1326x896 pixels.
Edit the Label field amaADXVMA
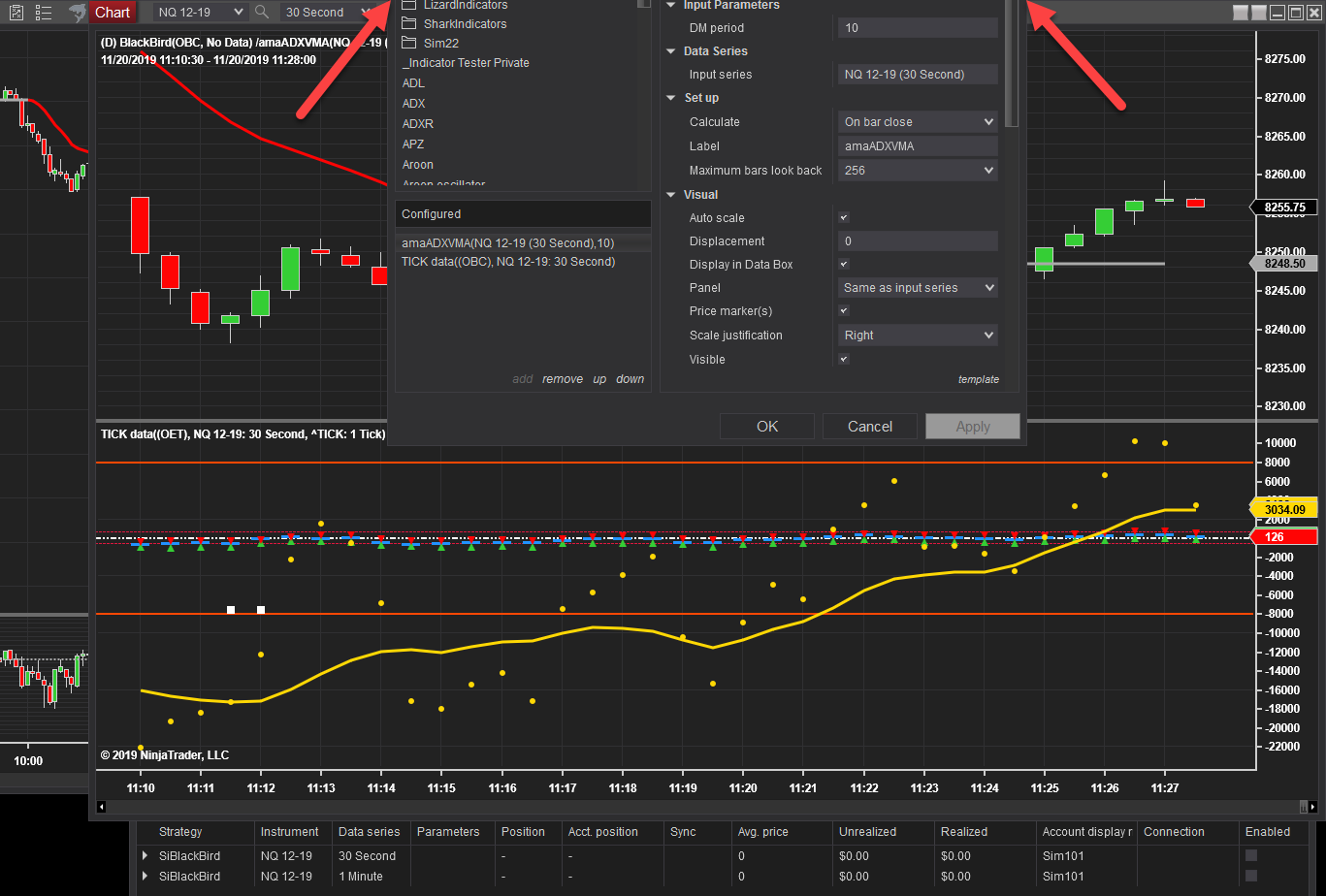click(918, 146)
